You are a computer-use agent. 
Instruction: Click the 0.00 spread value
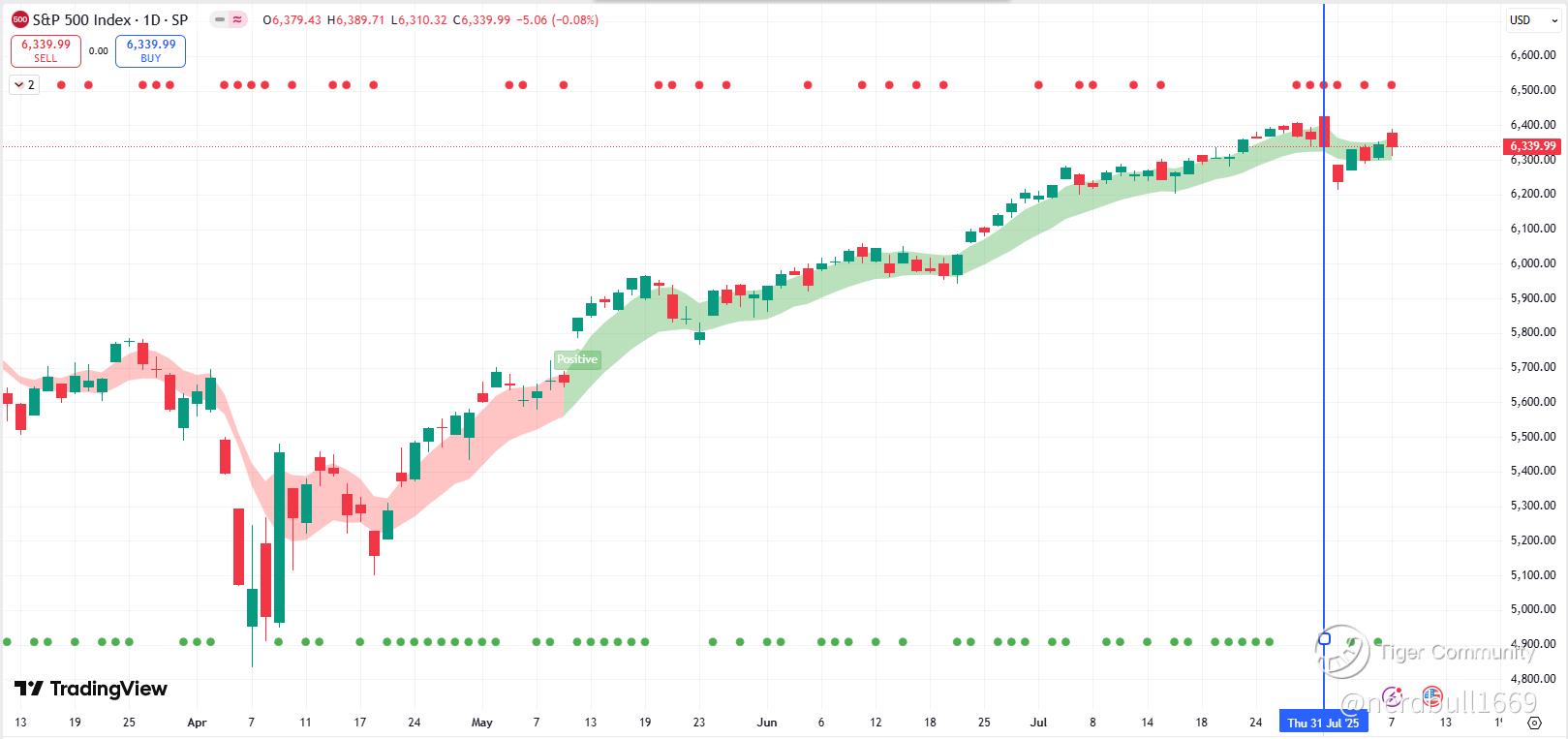[98, 51]
